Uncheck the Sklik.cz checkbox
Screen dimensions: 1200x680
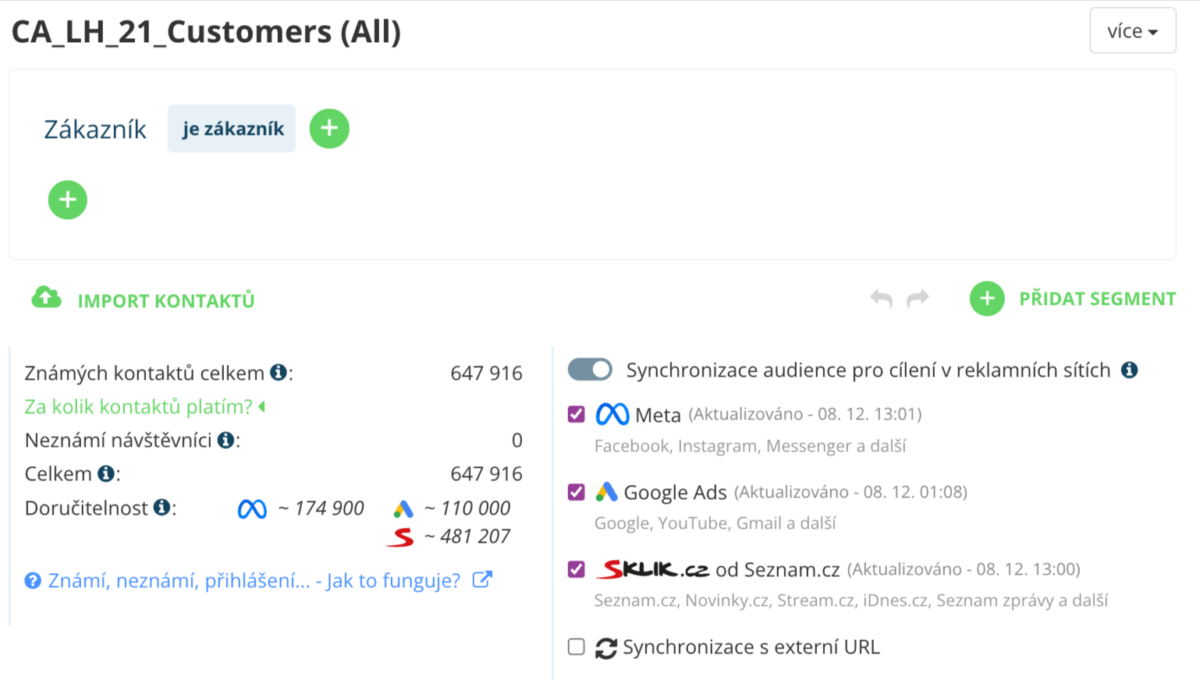(576, 569)
